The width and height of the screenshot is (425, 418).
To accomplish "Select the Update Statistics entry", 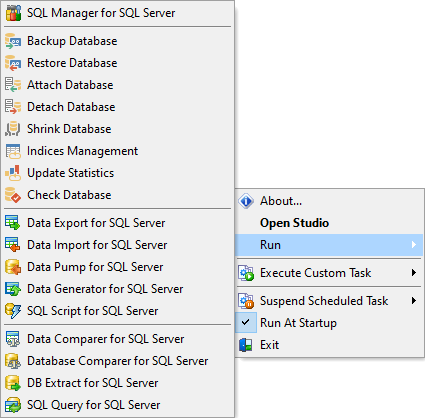I will pyautogui.click(x=117, y=173).
